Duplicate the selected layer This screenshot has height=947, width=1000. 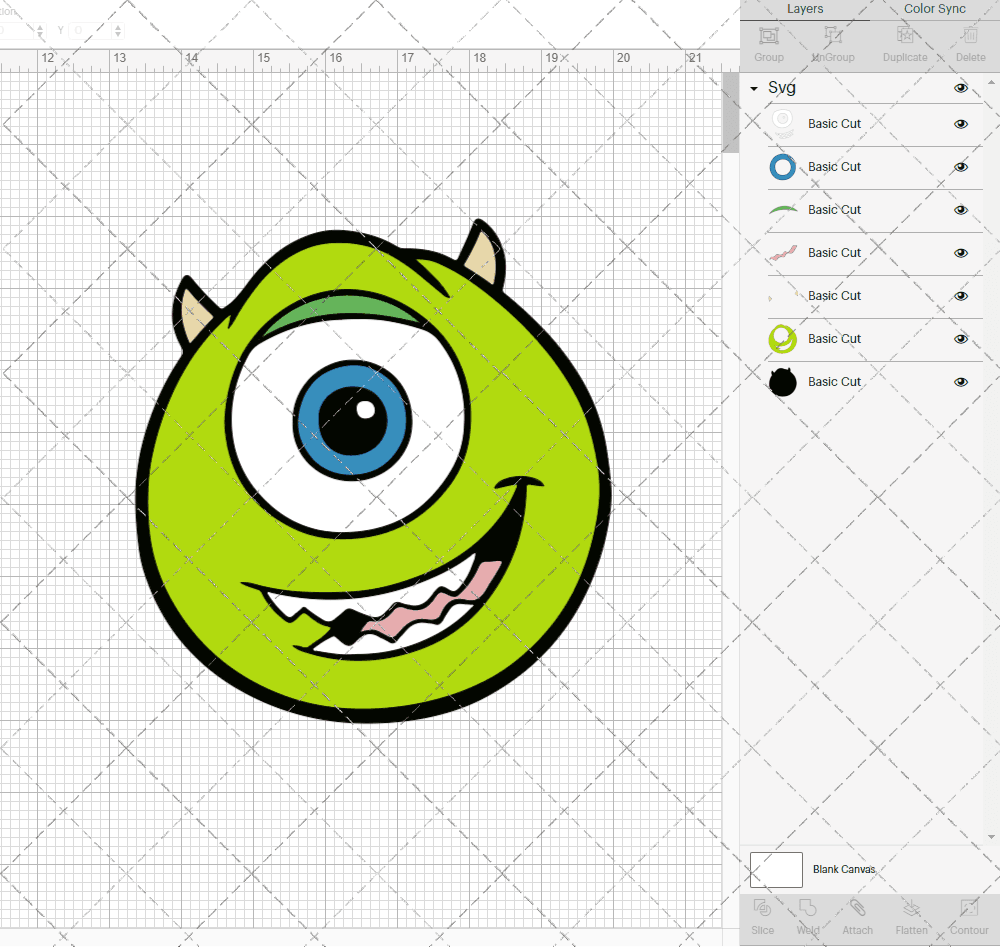pyautogui.click(x=905, y=37)
